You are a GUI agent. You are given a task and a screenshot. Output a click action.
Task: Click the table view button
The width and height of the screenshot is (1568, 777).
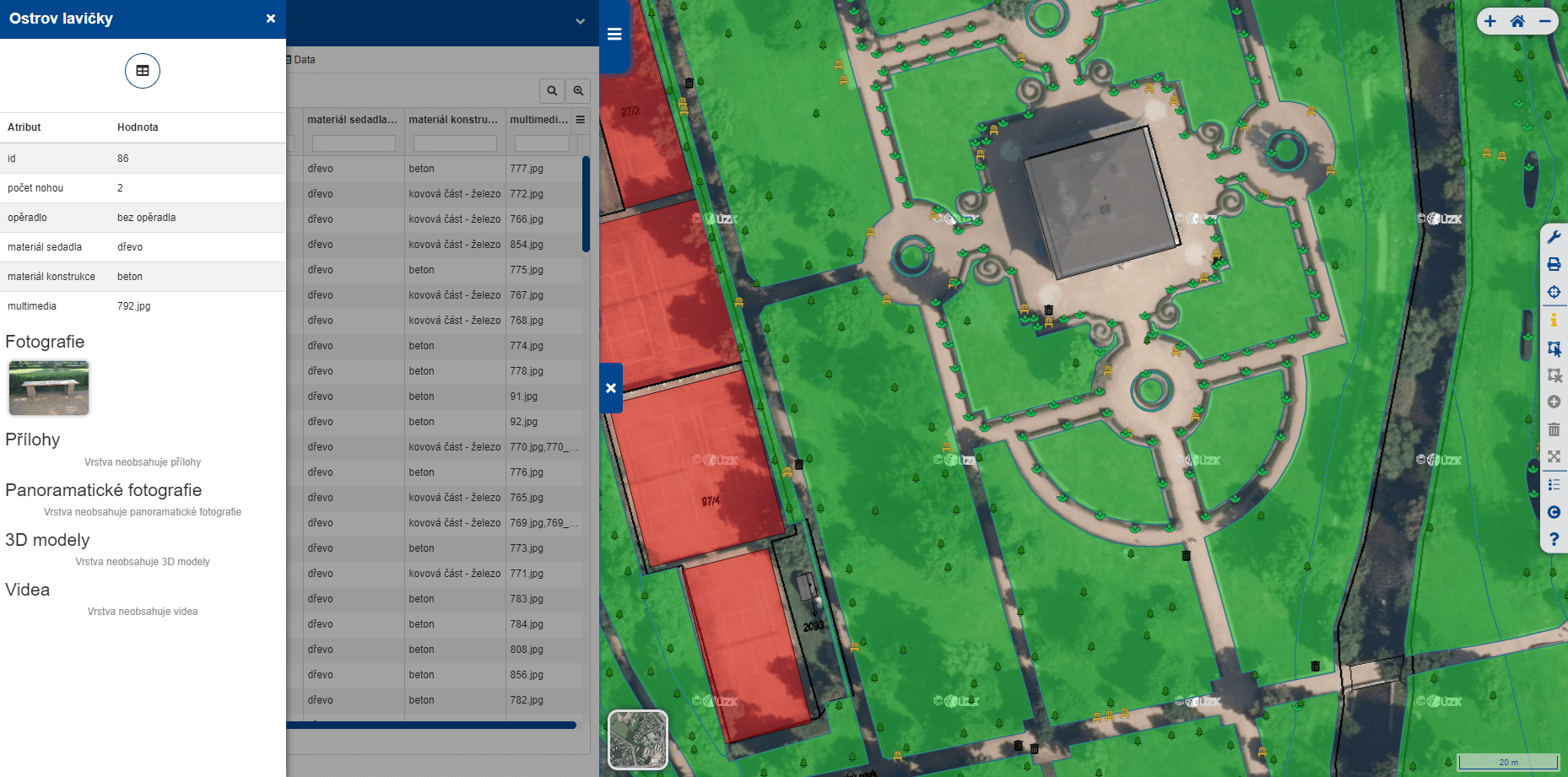tap(143, 71)
